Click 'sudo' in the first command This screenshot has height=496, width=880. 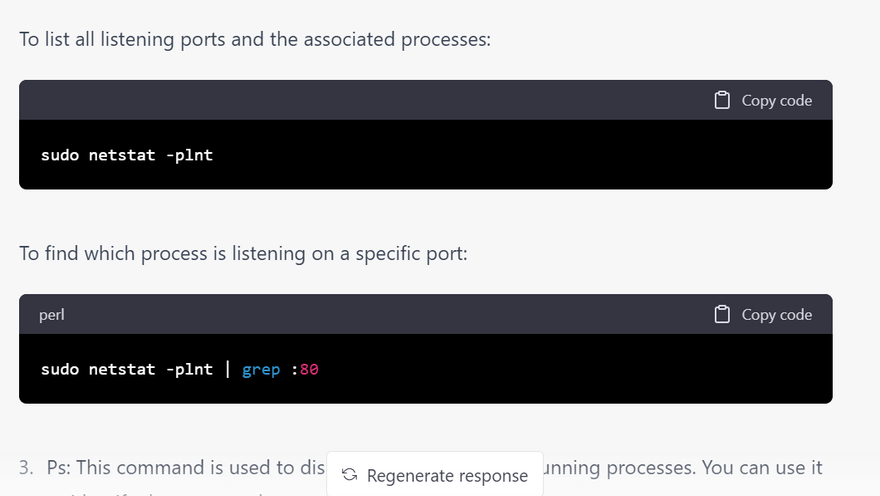[x=60, y=155]
